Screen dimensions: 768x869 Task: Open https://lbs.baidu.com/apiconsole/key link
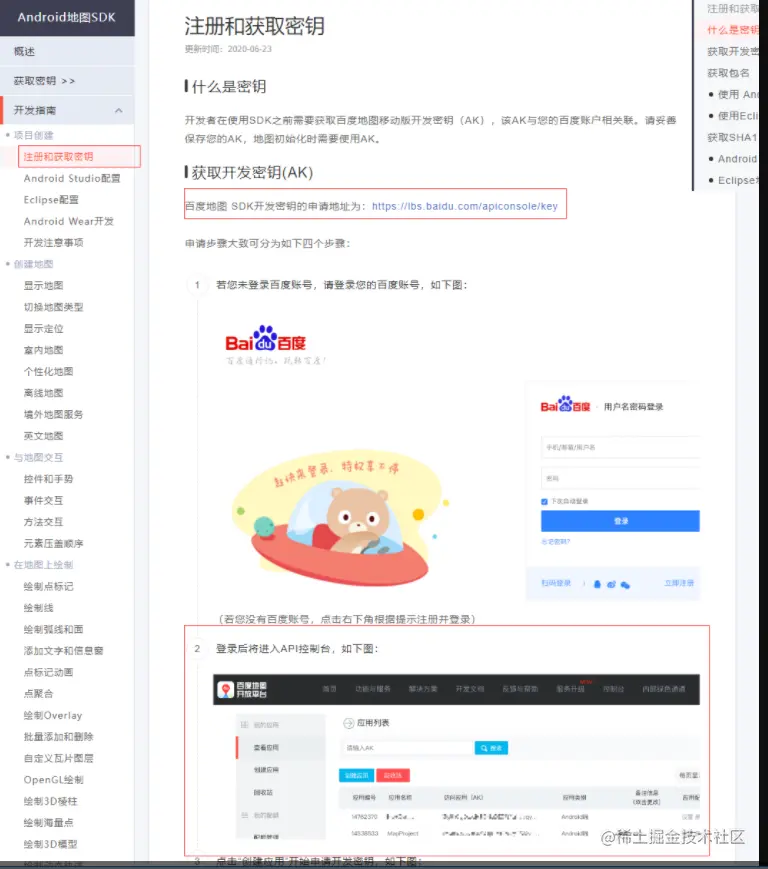click(464, 206)
